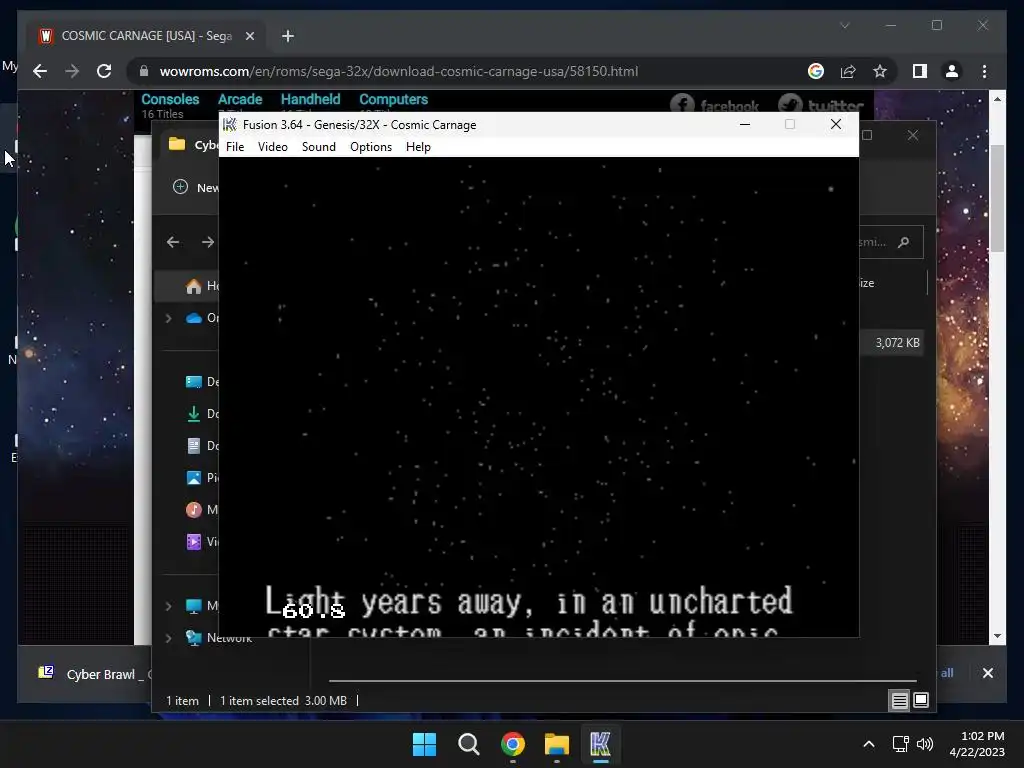Image resolution: width=1024 pixels, height=768 pixels.
Task: Click New button in File Explorer
Action: tap(195, 187)
